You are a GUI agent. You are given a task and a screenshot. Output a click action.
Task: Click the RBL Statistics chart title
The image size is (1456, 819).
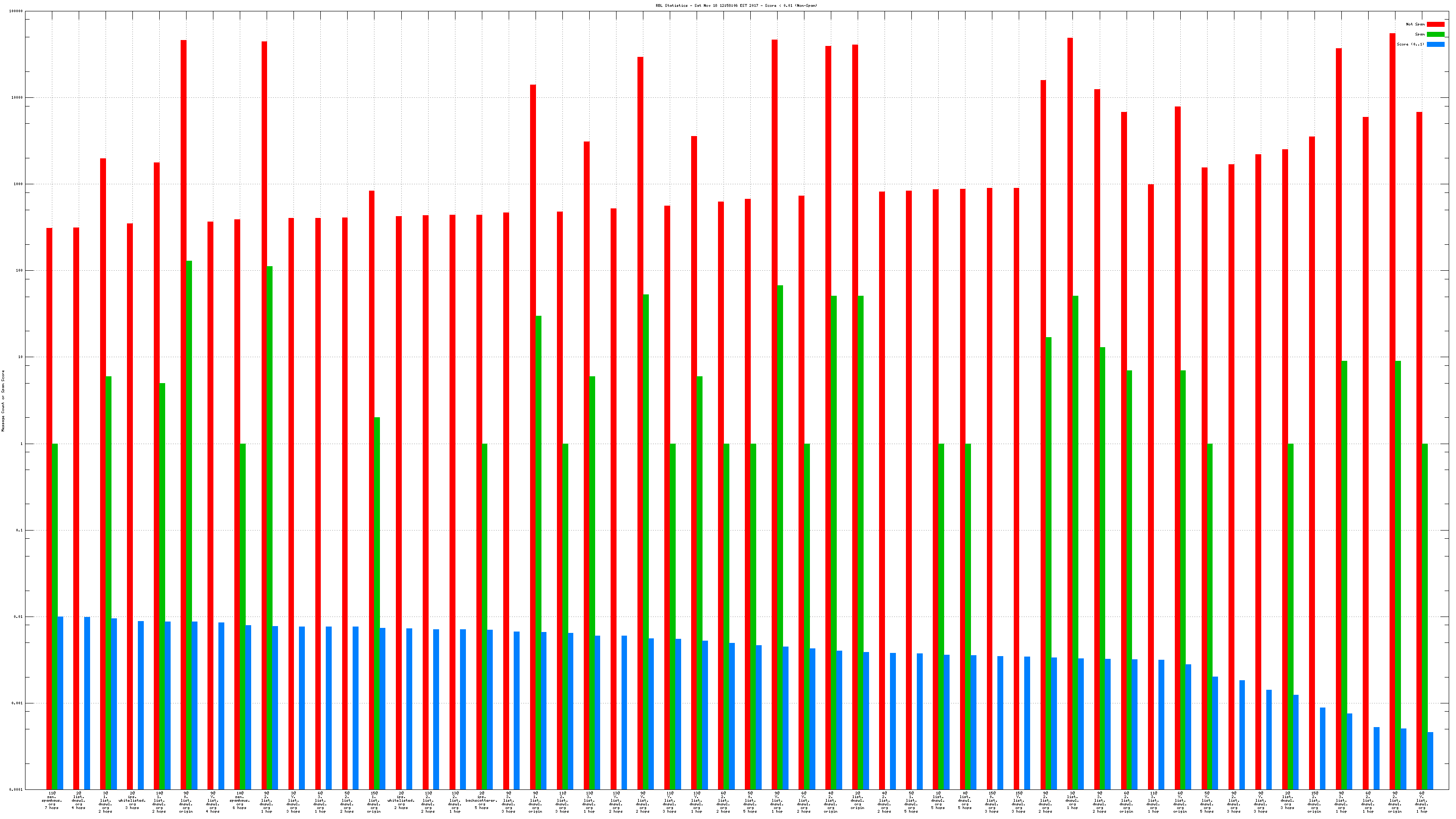(x=736, y=5)
